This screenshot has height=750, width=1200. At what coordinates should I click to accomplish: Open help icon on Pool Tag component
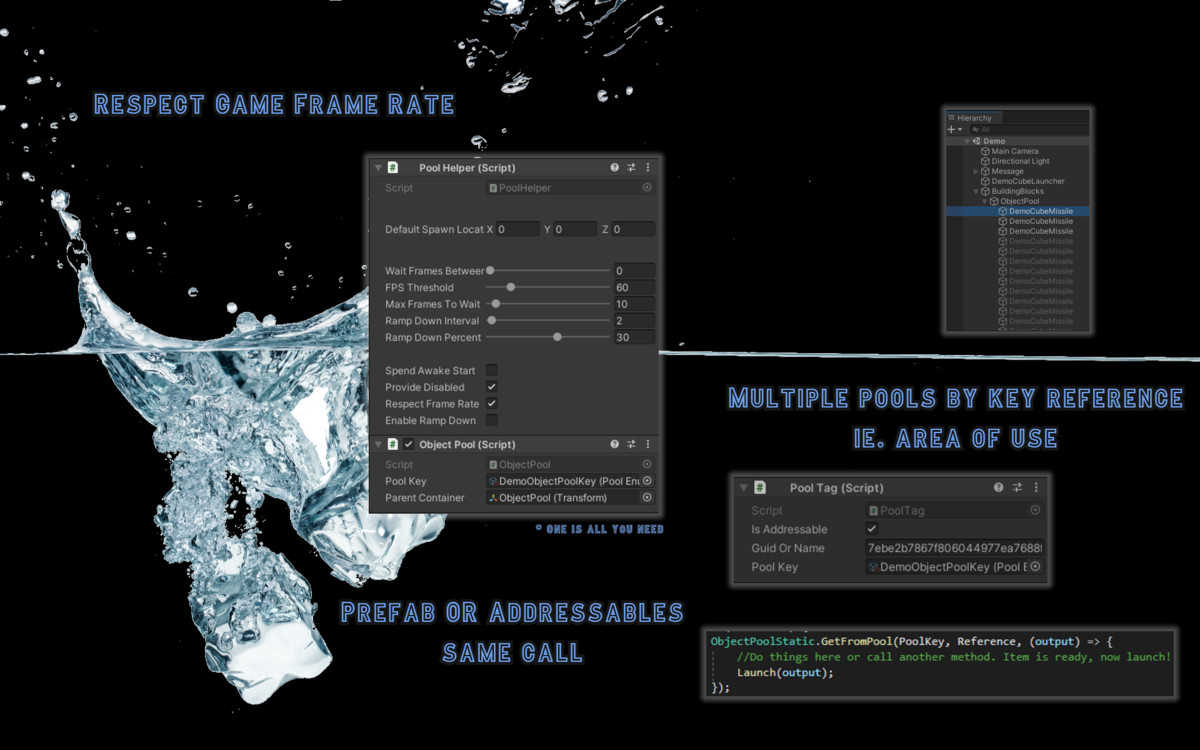click(x=999, y=488)
